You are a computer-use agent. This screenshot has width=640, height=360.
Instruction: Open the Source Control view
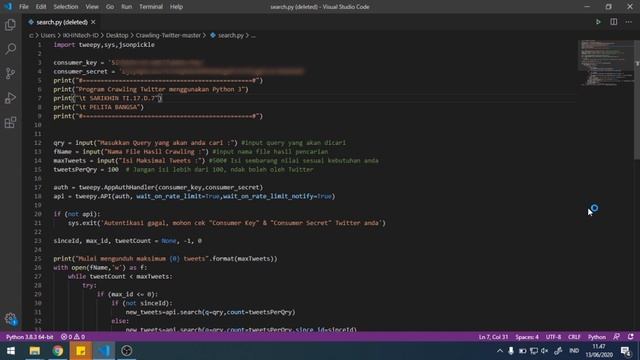pos(10,73)
